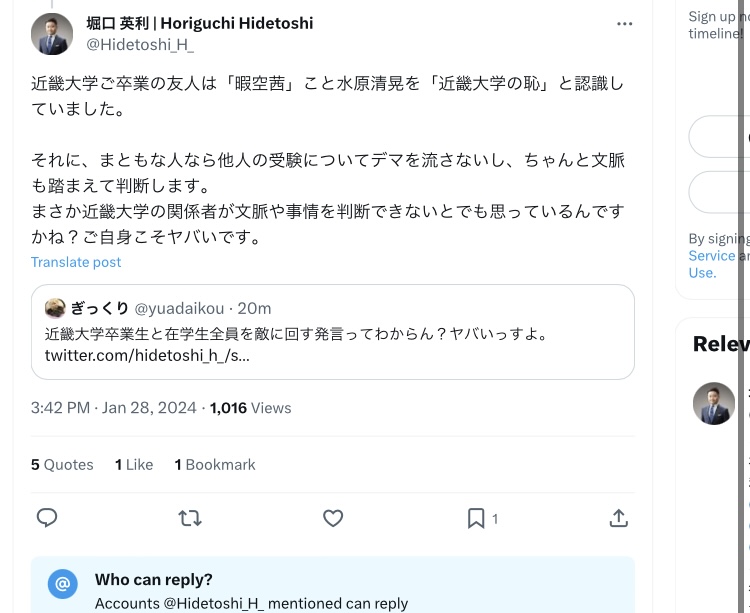The width and height of the screenshot is (750, 613).
Task: Open the three-dot more options menu
Action: pos(625,24)
